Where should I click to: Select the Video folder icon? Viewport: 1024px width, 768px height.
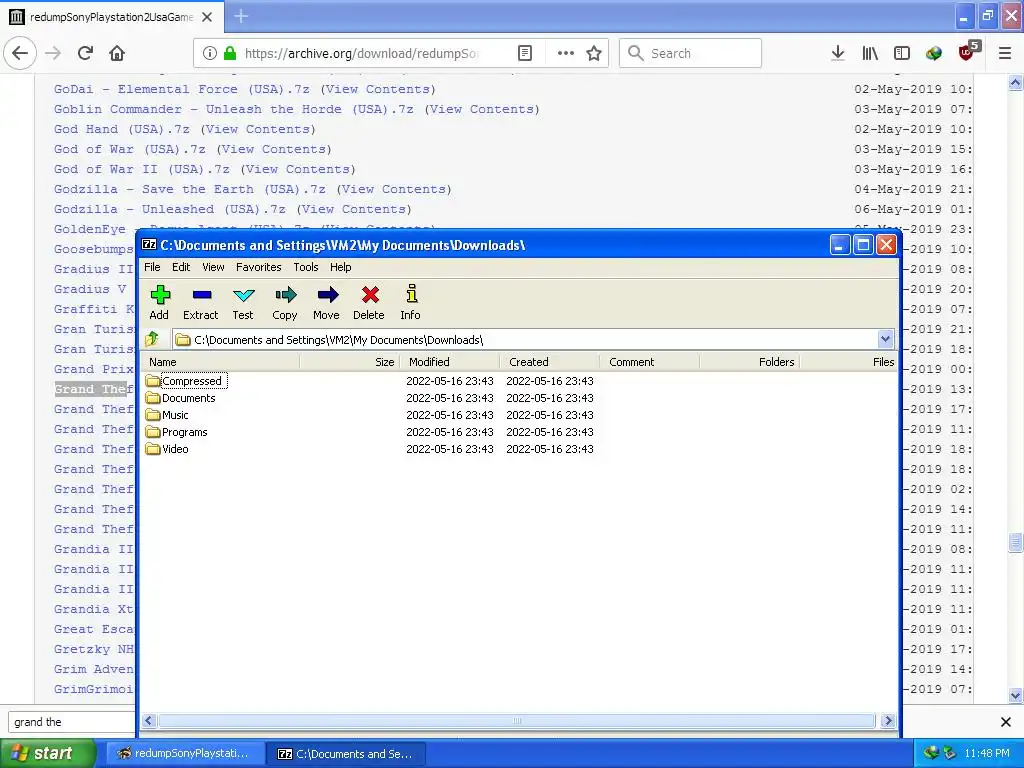[153, 449]
